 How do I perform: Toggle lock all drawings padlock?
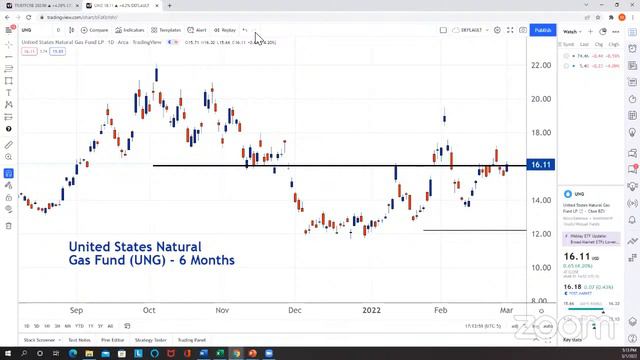[x=9, y=198]
